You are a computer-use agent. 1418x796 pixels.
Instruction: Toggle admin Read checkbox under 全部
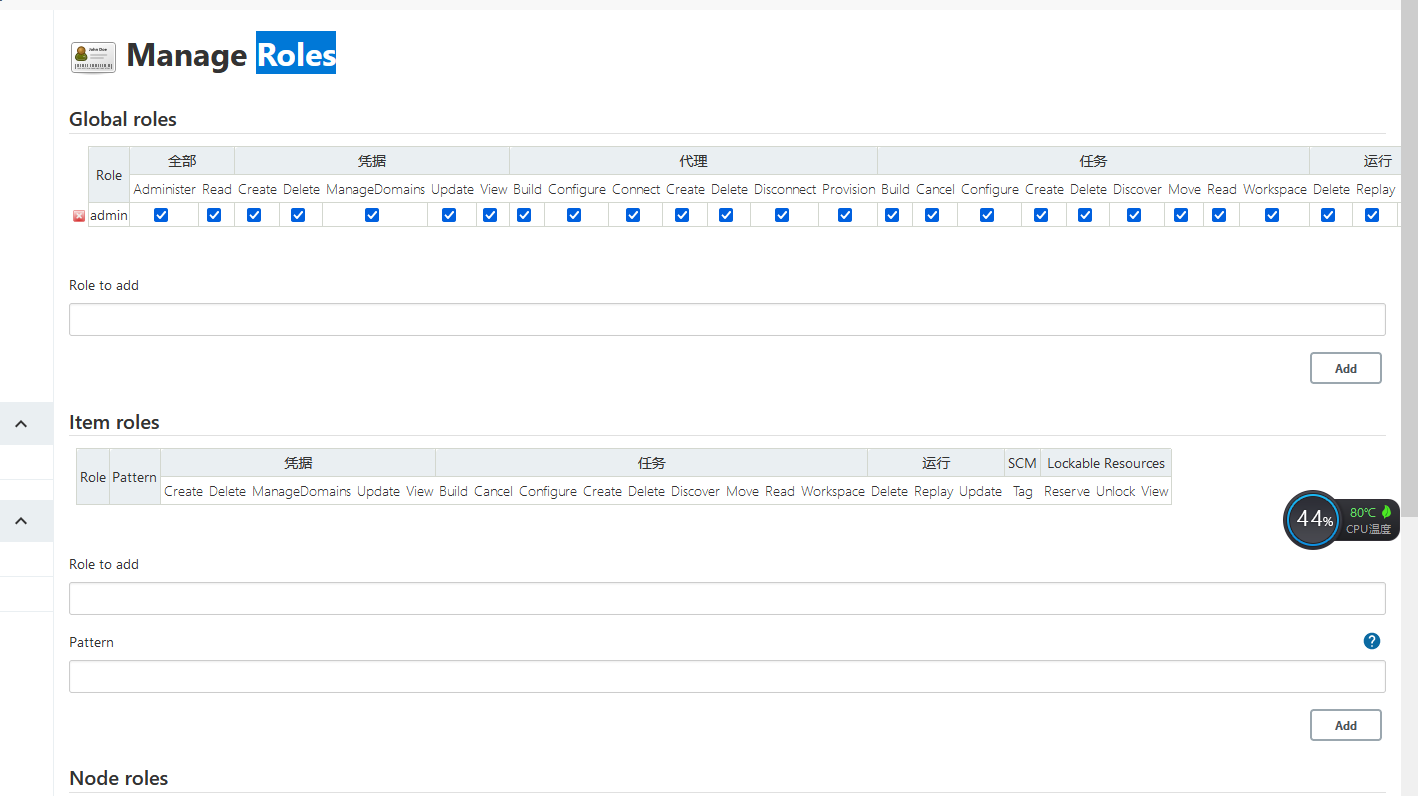214,215
